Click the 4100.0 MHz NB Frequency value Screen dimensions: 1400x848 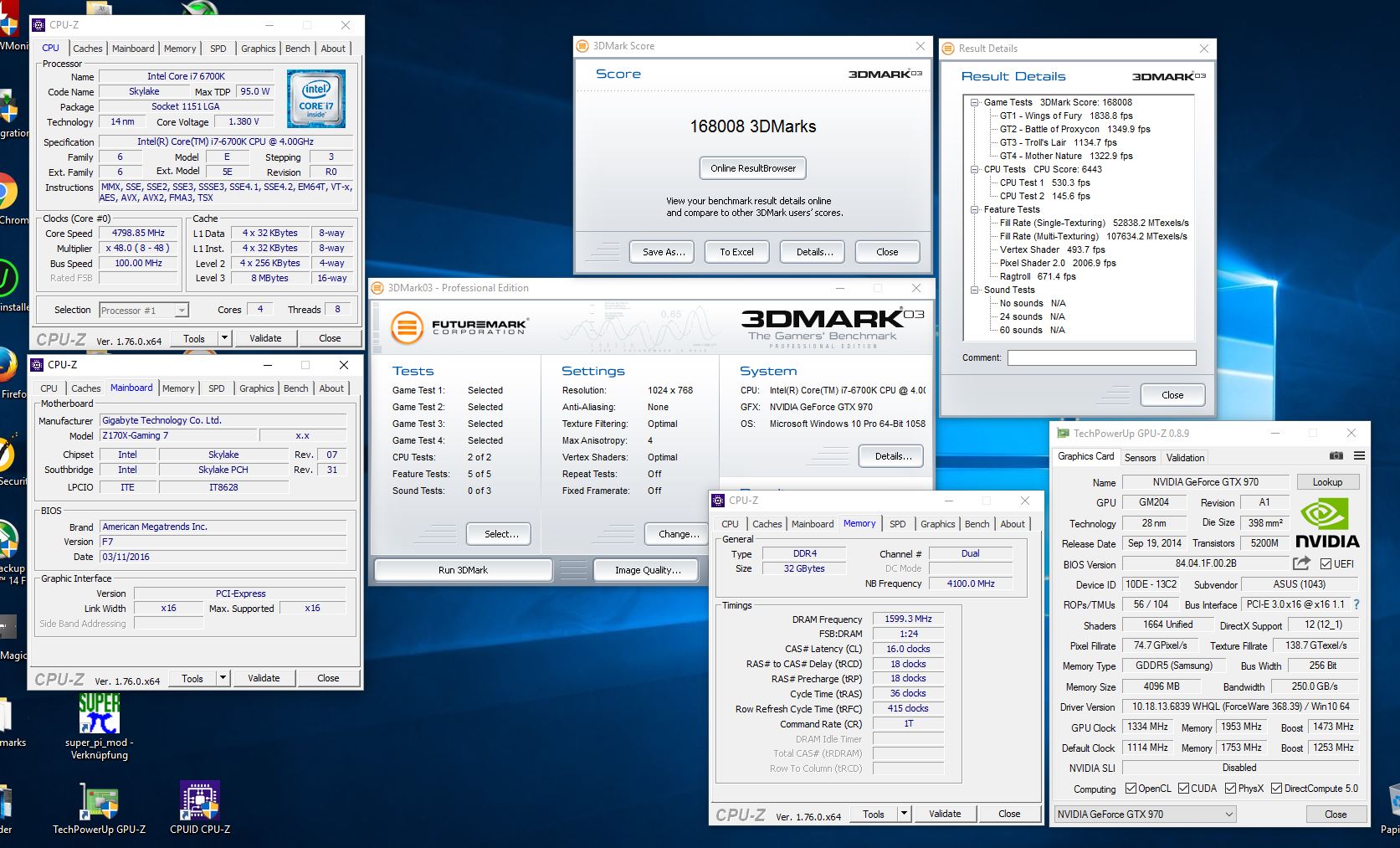point(971,583)
